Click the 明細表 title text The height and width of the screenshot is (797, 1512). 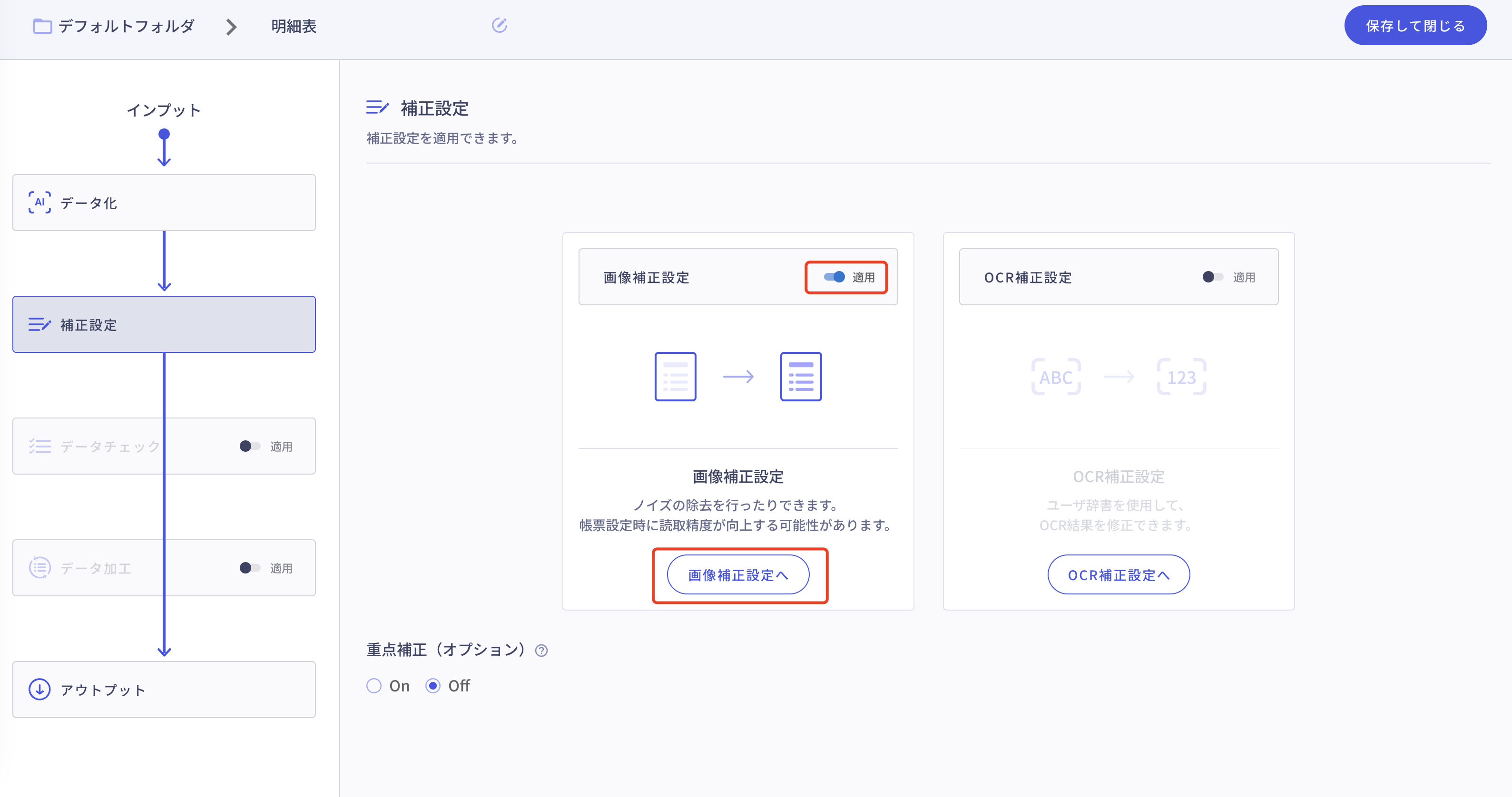294,26
